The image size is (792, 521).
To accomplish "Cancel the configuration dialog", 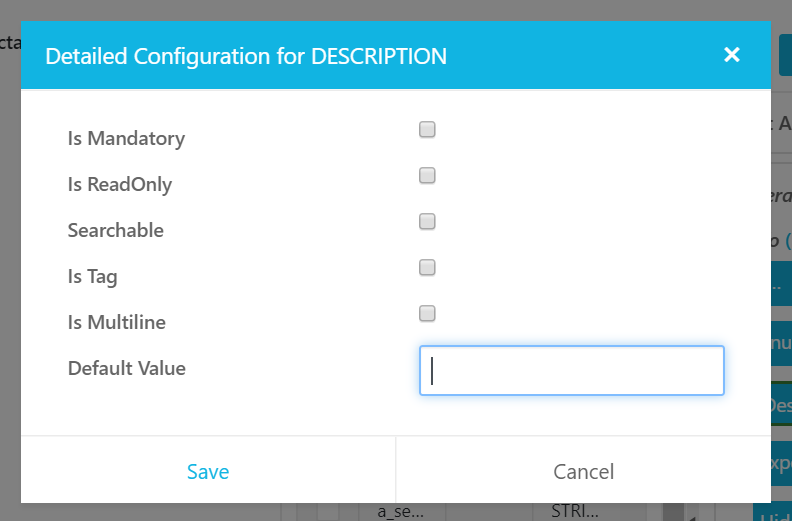I will [583, 471].
